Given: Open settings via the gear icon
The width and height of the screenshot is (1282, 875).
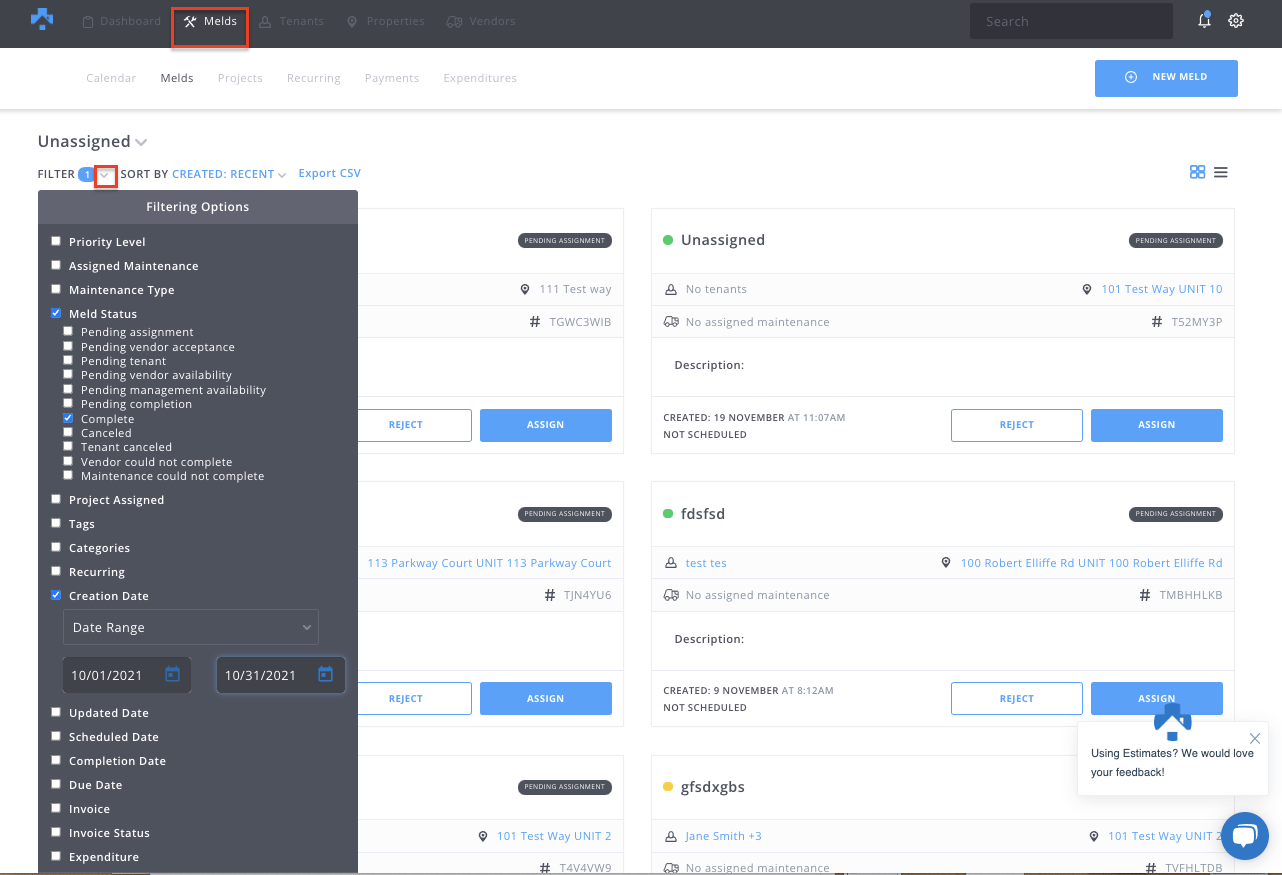Looking at the screenshot, I should pyautogui.click(x=1236, y=21).
